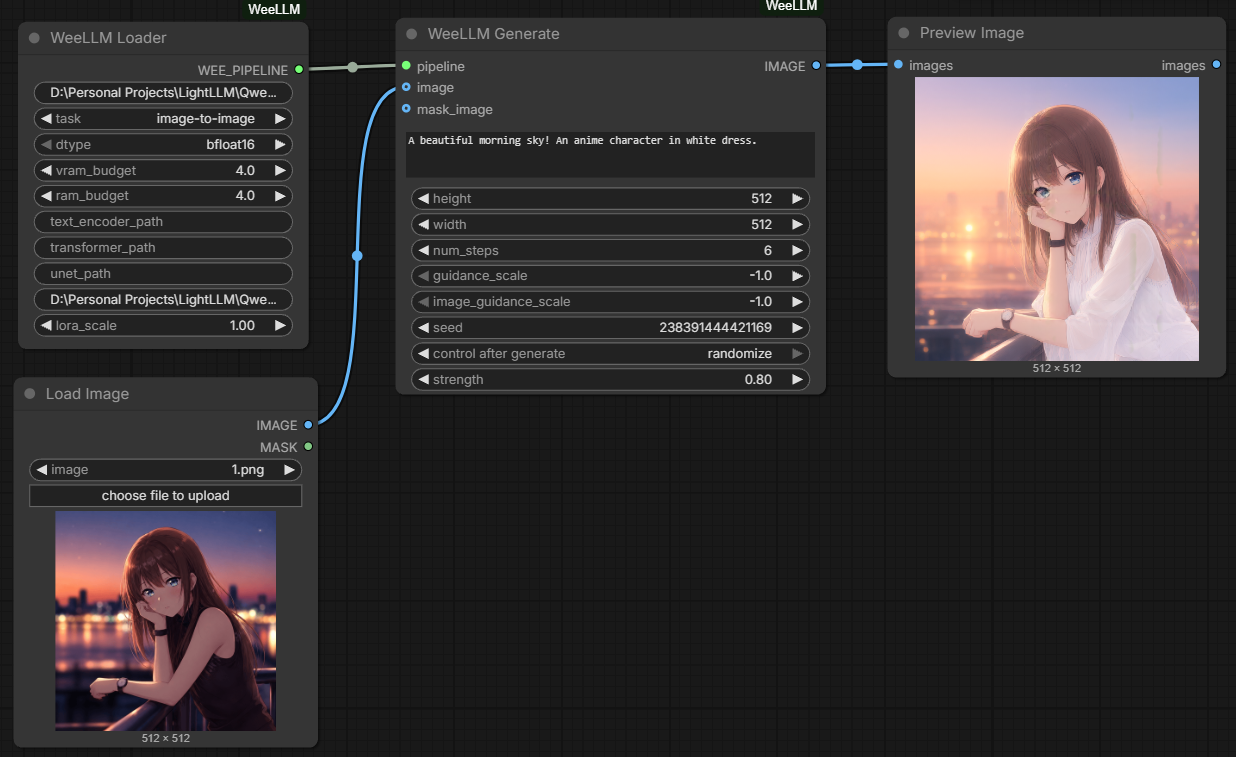Increase height with its right arrow
Viewport: 1236px width, 757px height.
coord(797,198)
